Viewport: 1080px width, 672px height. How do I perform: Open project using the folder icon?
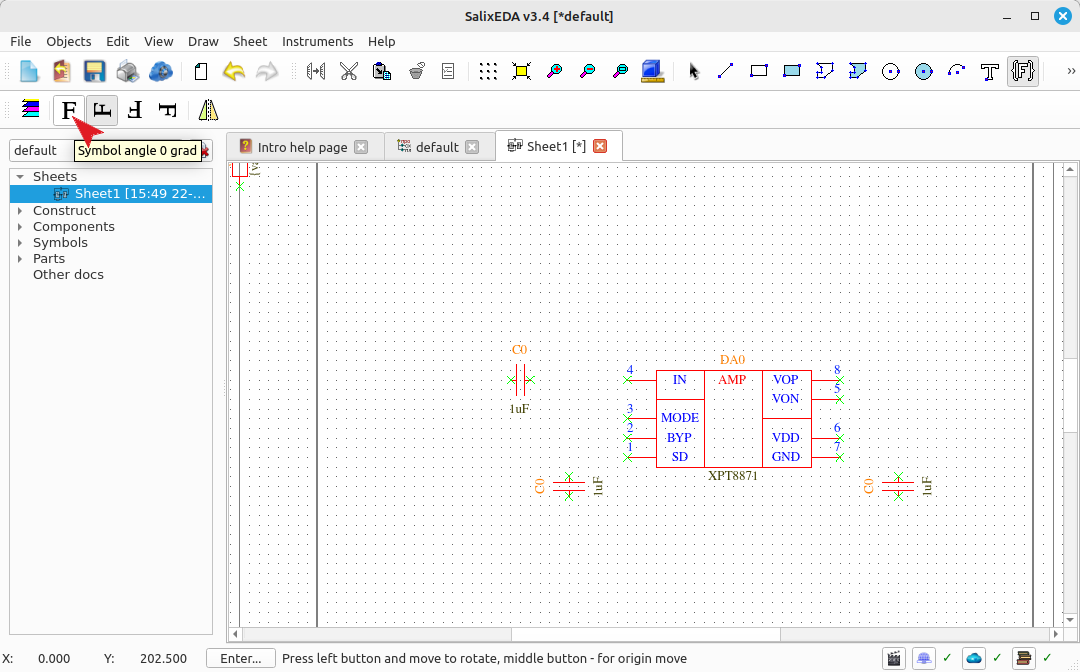coord(62,71)
